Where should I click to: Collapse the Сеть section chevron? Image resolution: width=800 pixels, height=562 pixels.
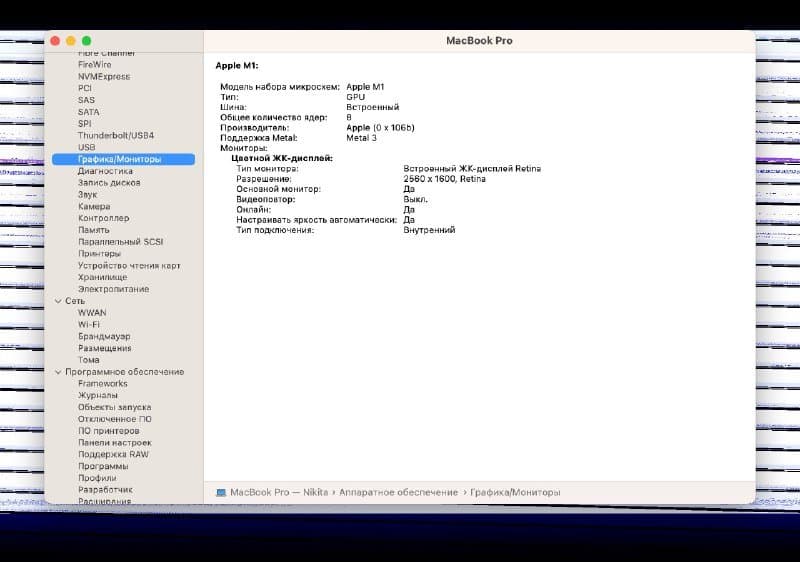[x=57, y=301]
